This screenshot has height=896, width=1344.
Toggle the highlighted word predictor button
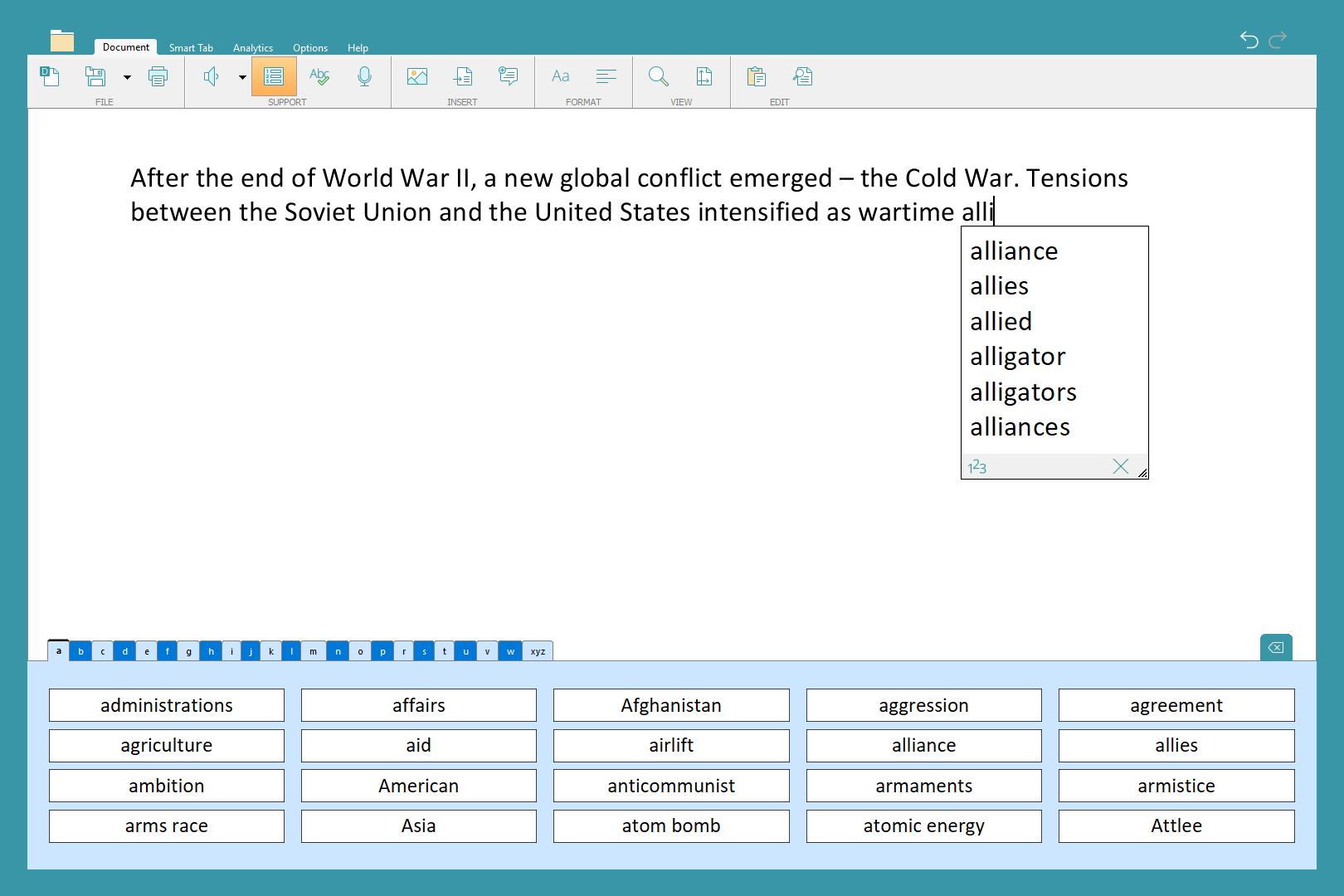tap(274, 77)
